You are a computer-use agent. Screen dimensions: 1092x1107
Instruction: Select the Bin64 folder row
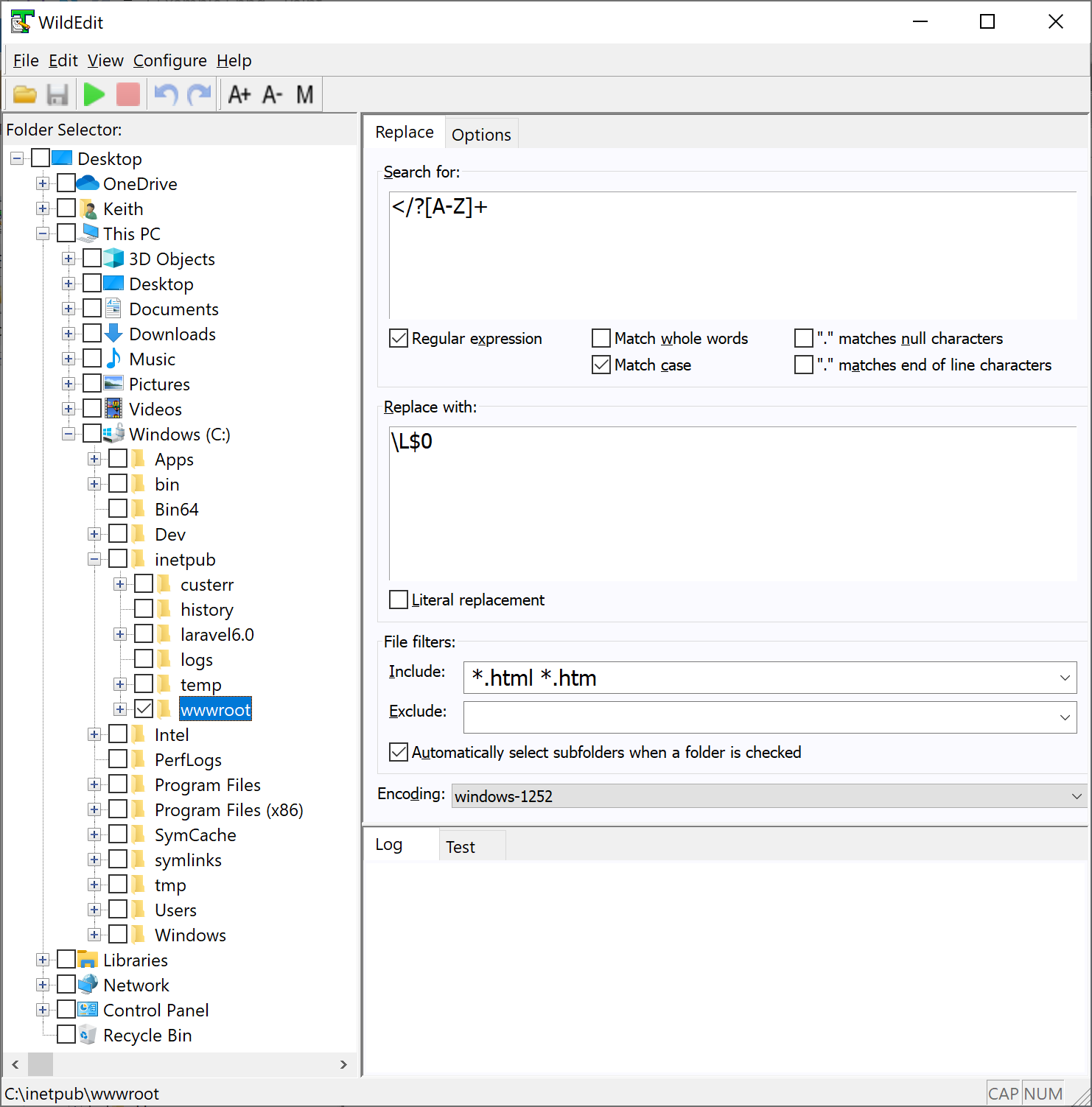[177, 509]
